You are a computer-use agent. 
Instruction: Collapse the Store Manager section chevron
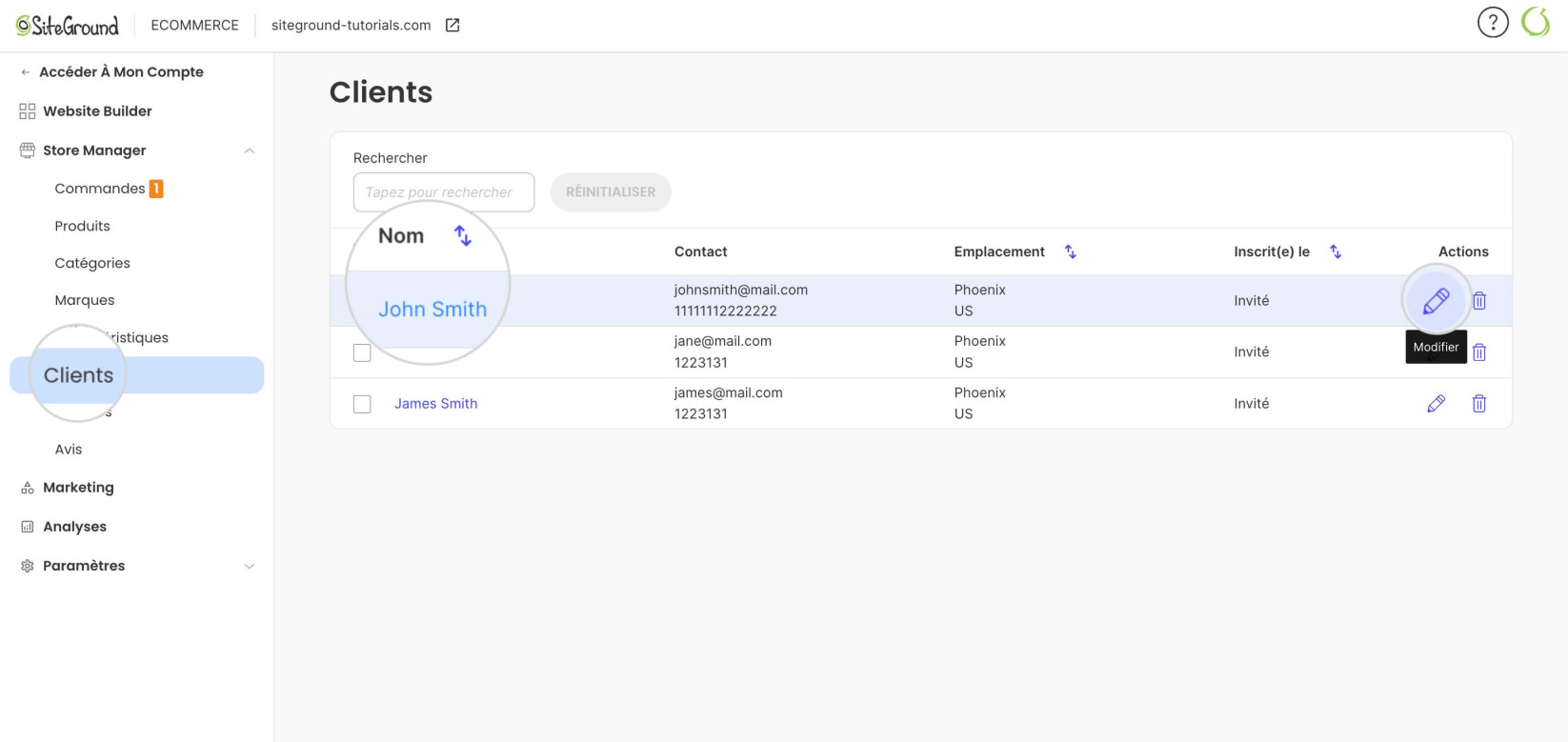(x=249, y=150)
